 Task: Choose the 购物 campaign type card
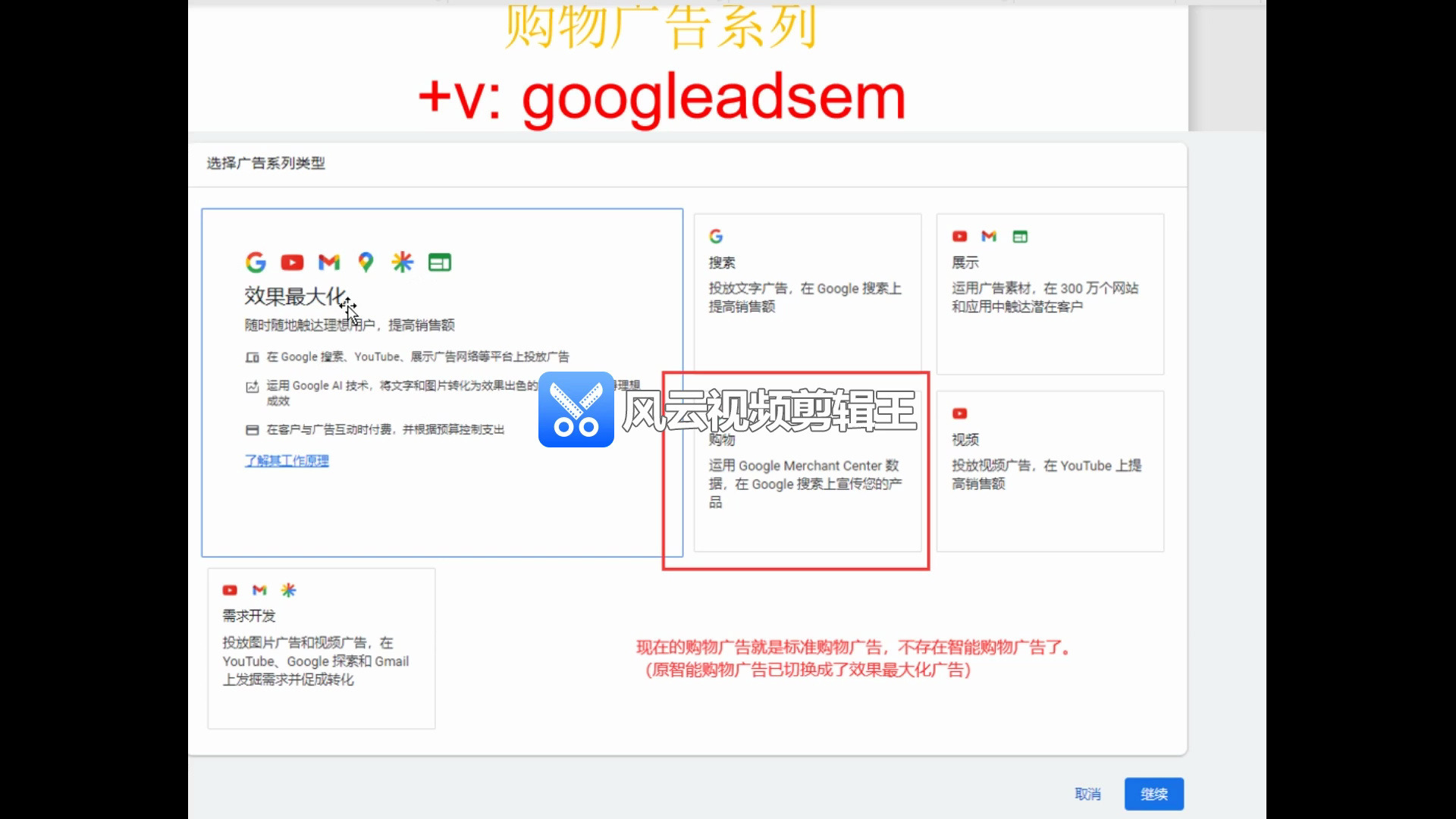tap(808, 472)
